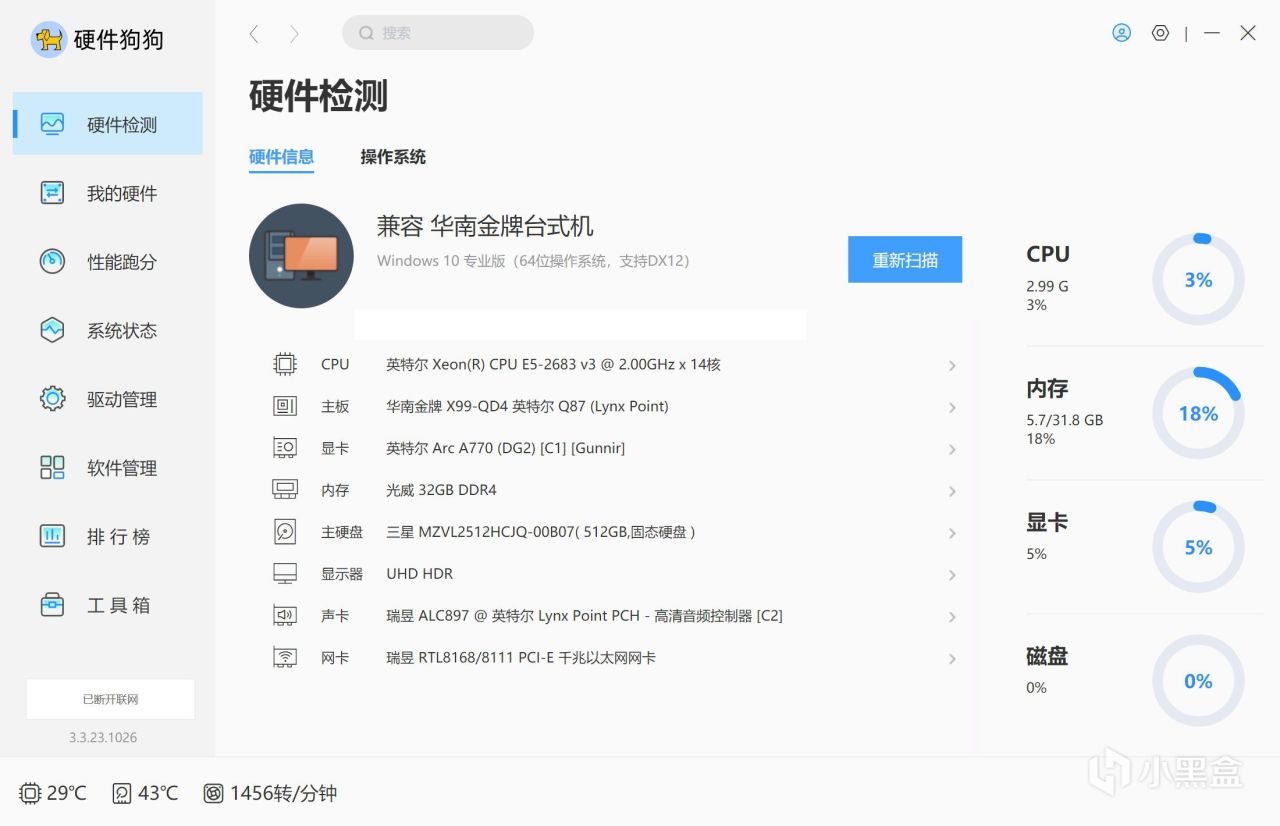Open 性能跑分 gauge icon in sidebar

52,261
